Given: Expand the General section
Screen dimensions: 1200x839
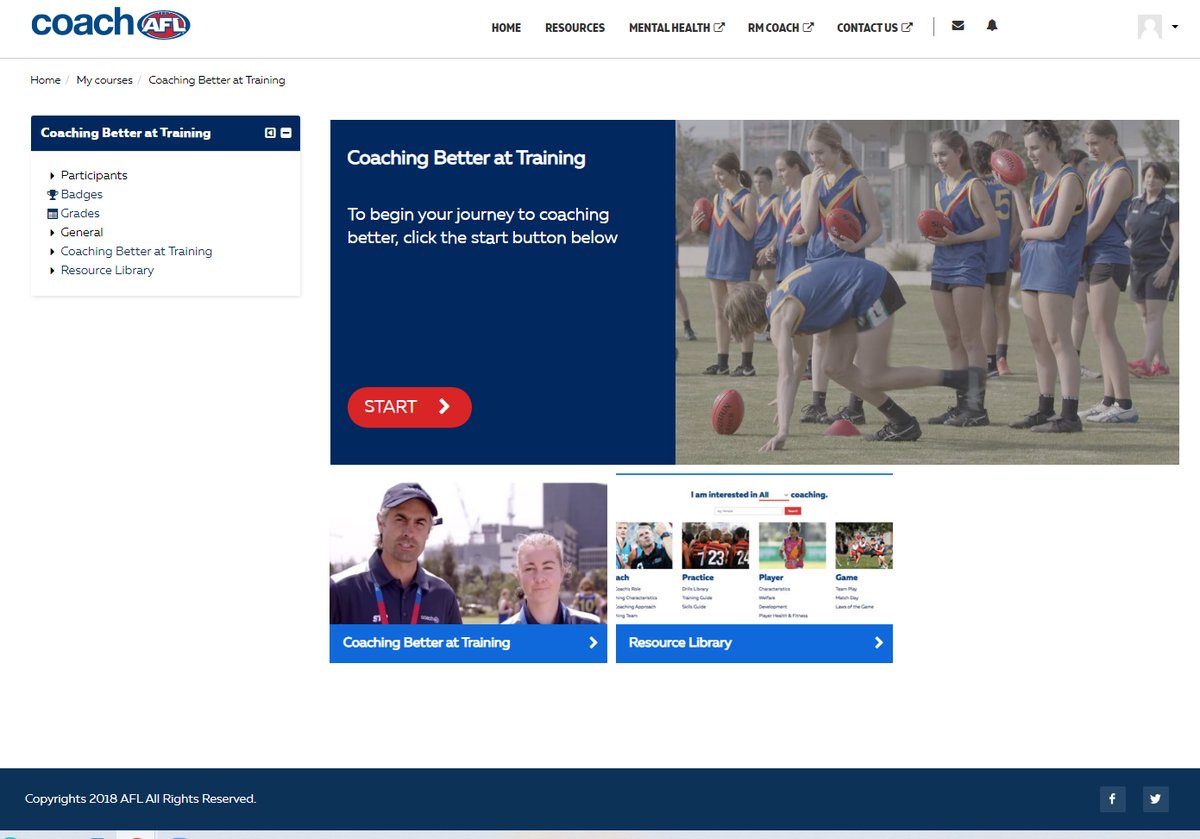Looking at the screenshot, I should point(52,233).
